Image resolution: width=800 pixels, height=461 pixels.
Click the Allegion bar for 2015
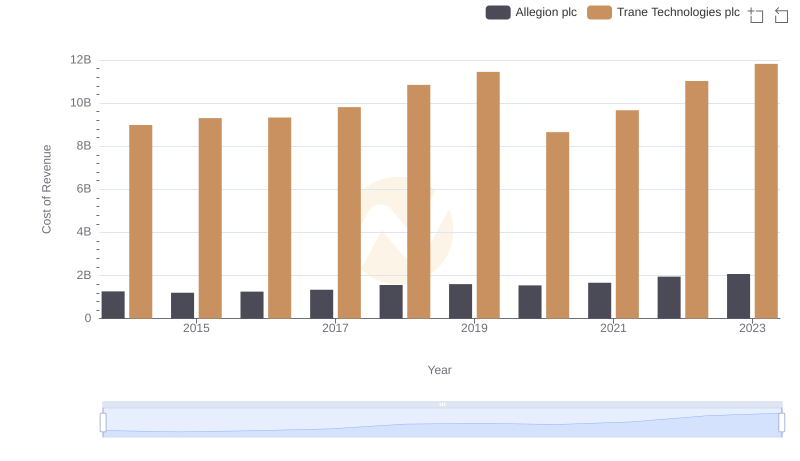pos(183,305)
